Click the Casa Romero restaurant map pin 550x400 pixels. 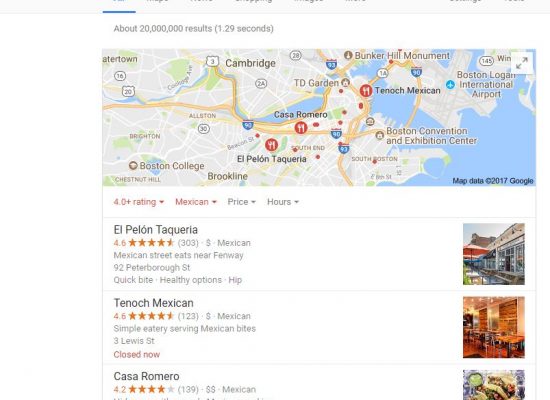(301, 128)
